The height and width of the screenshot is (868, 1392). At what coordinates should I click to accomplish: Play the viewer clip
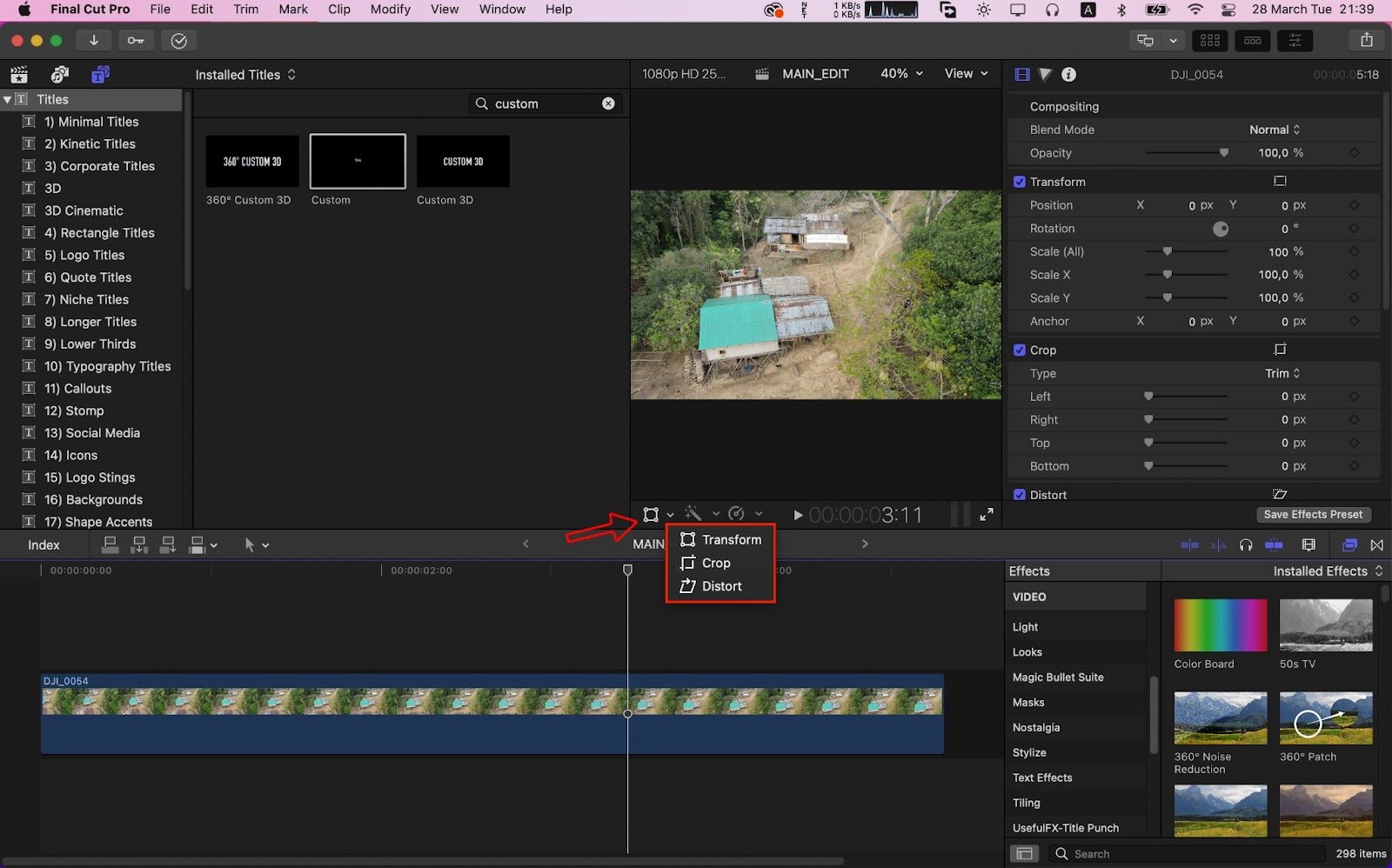[x=798, y=515]
